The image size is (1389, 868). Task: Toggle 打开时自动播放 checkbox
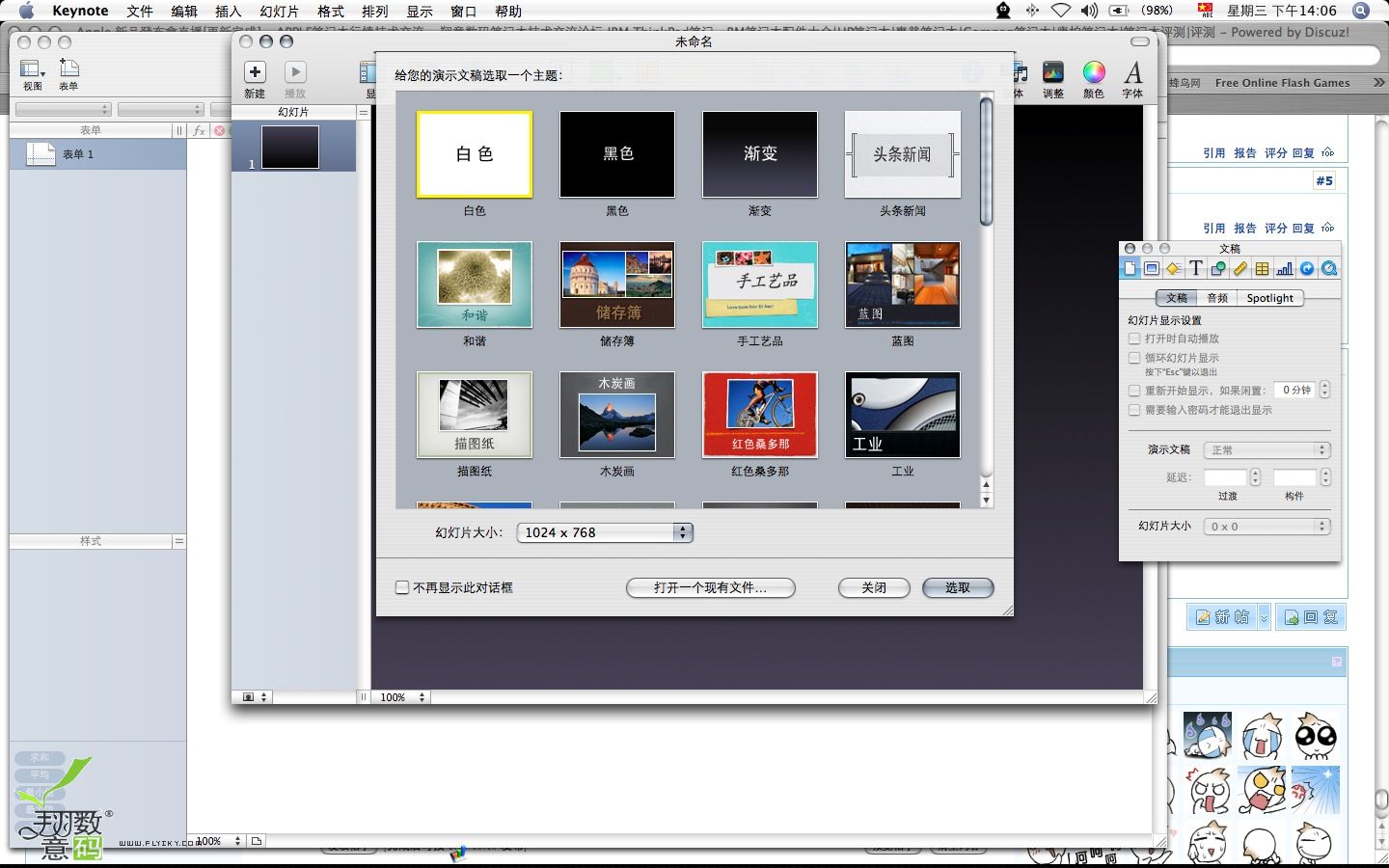pos(1134,339)
